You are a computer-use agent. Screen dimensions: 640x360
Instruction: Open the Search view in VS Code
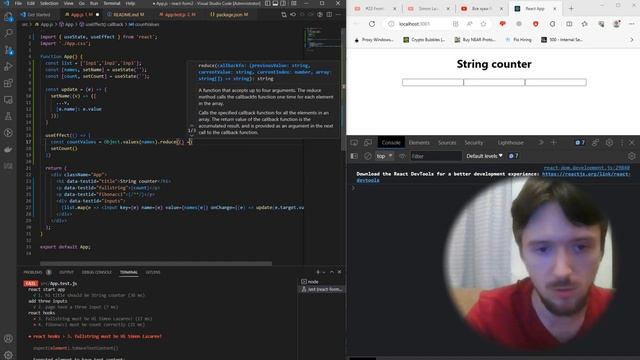(x=8, y=33)
